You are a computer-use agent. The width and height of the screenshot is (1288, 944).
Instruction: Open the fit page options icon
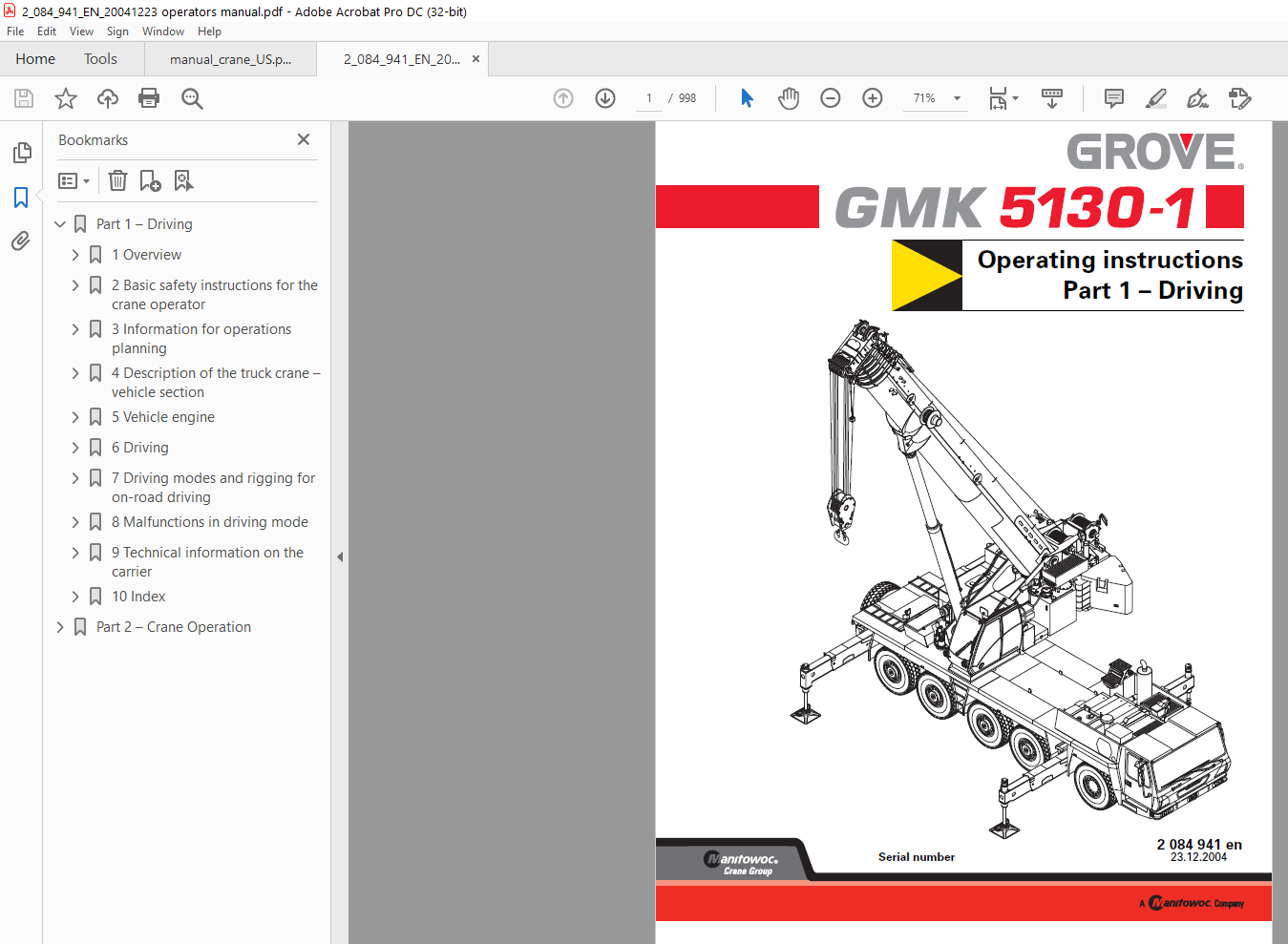[x=1003, y=98]
